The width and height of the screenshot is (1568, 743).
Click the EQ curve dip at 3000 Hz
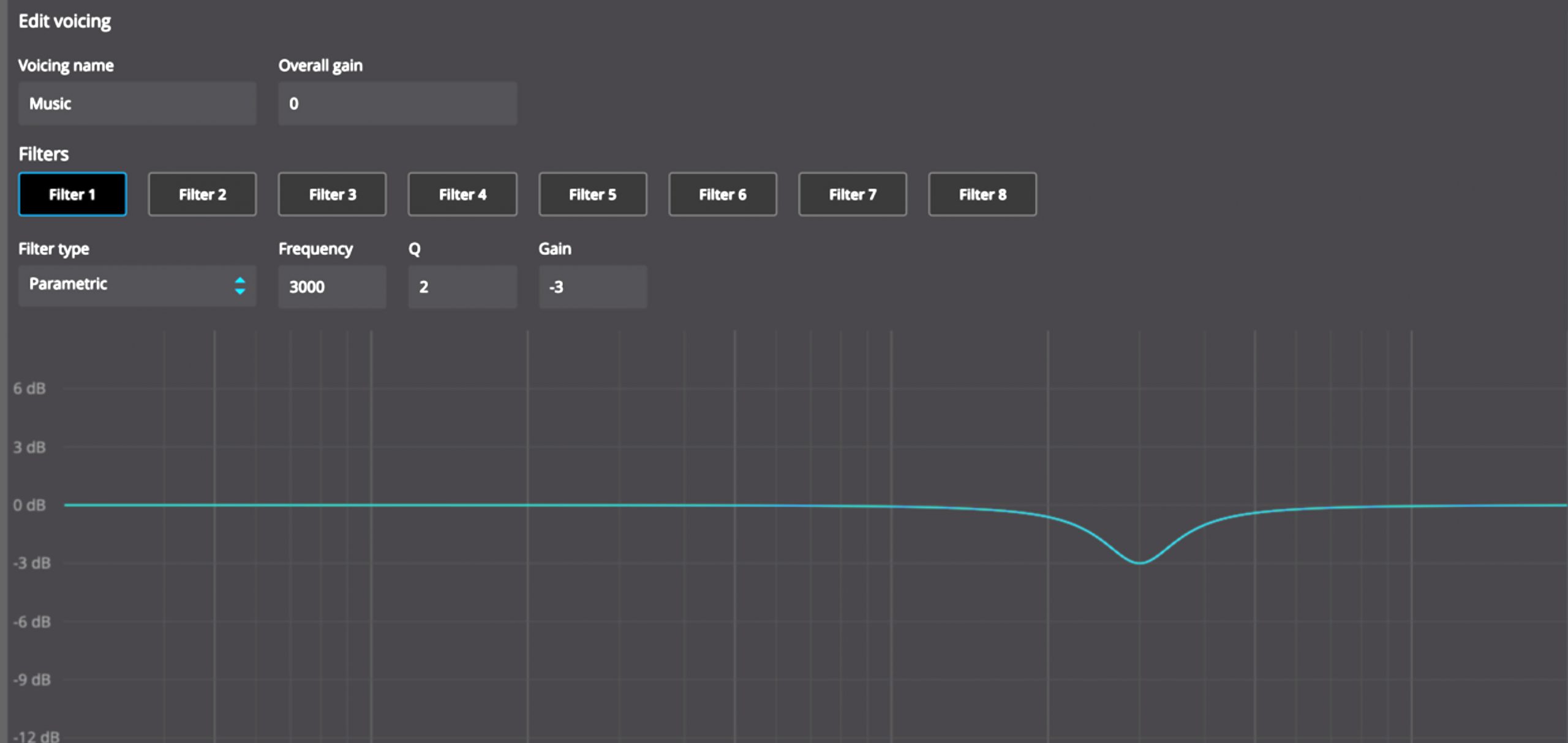coord(1139,562)
